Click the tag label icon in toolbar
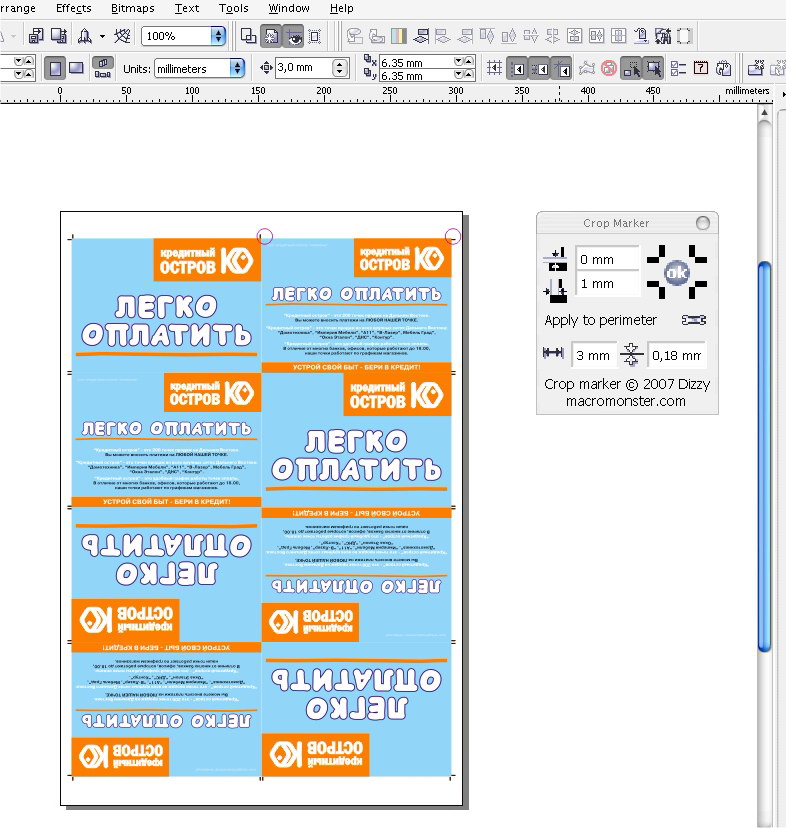This screenshot has width=786, height=828. (641, 36)
